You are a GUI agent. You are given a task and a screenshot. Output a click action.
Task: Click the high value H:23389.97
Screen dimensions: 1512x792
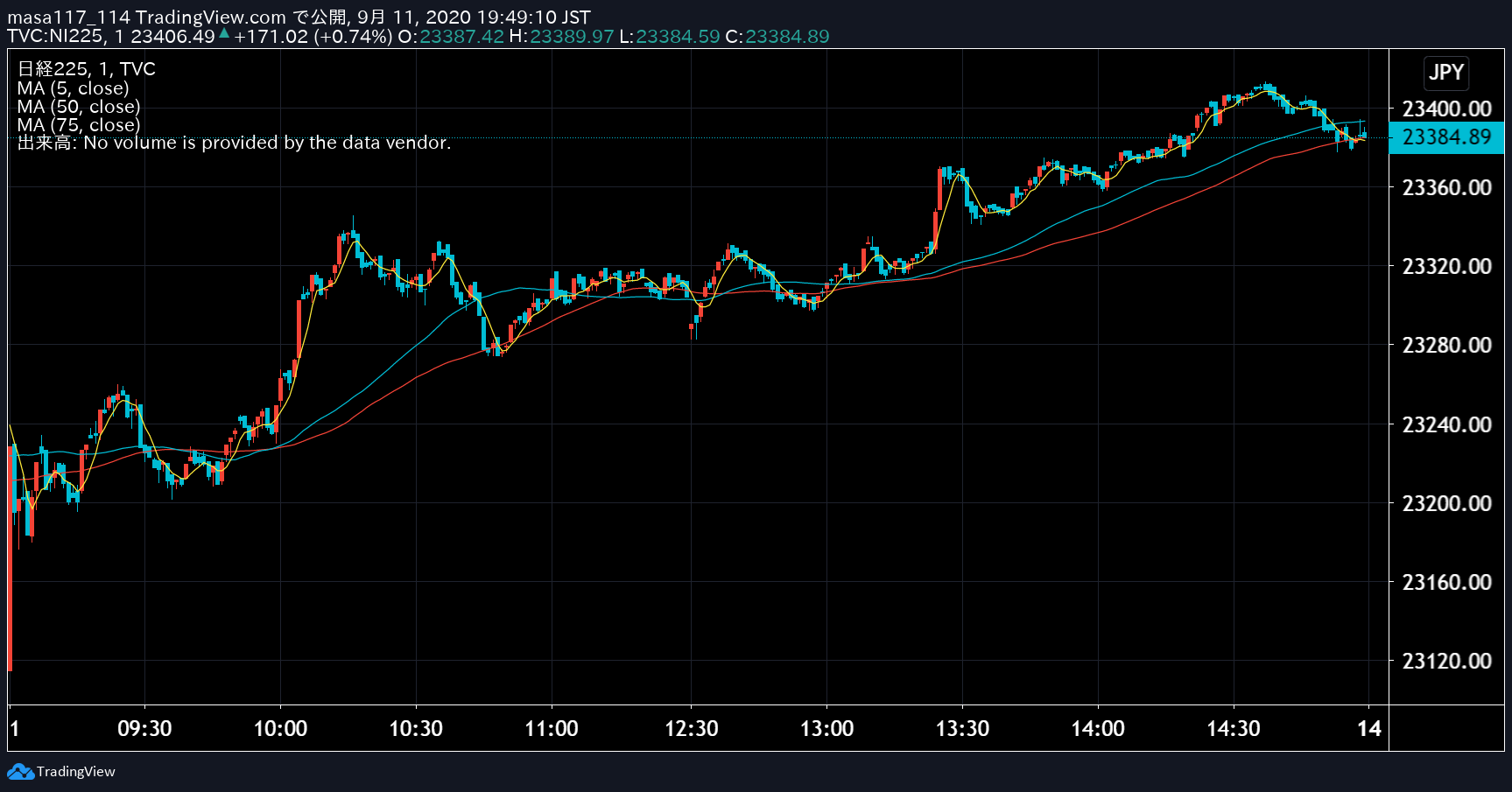click(562, 37)
